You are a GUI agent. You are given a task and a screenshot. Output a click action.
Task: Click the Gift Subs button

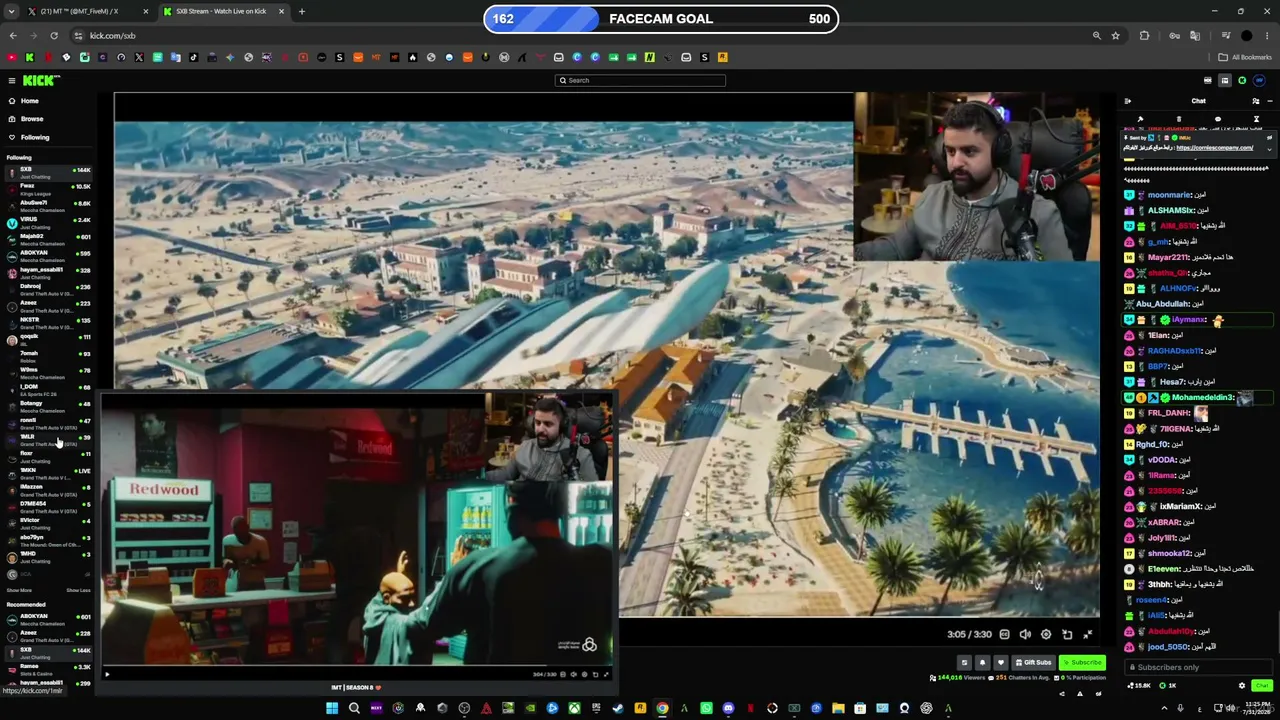(x=1033, y=662)
